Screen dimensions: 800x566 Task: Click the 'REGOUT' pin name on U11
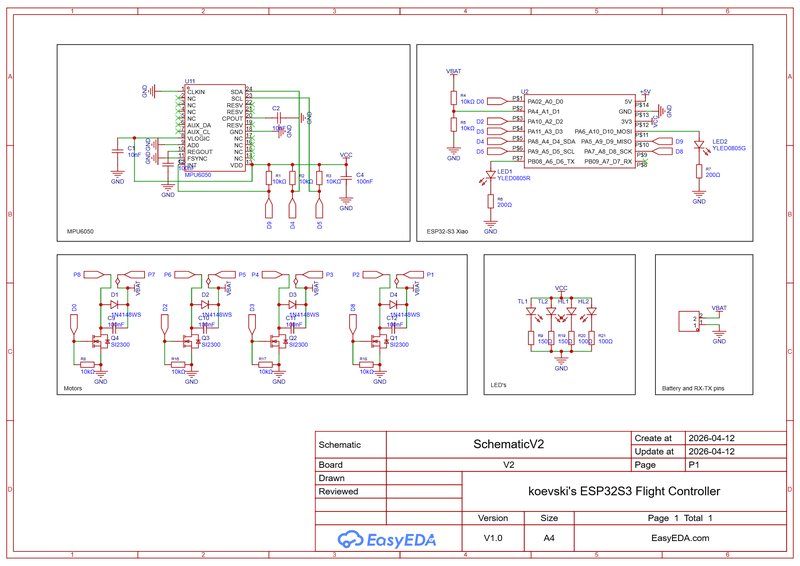click(x=199, y=152)
